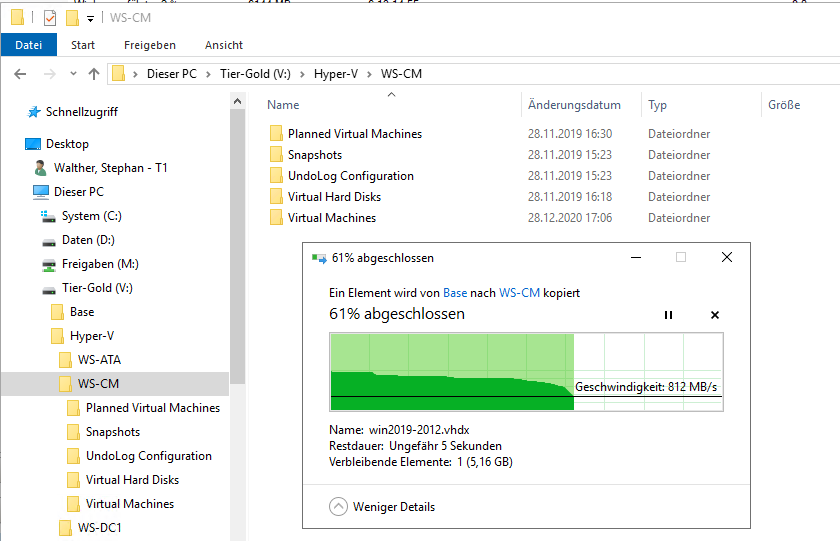This screenshot has height=541, width=840.
Task: Switch to the Ansicht ribbon tab
Action: pyautogui.click(x=224, y=45)
